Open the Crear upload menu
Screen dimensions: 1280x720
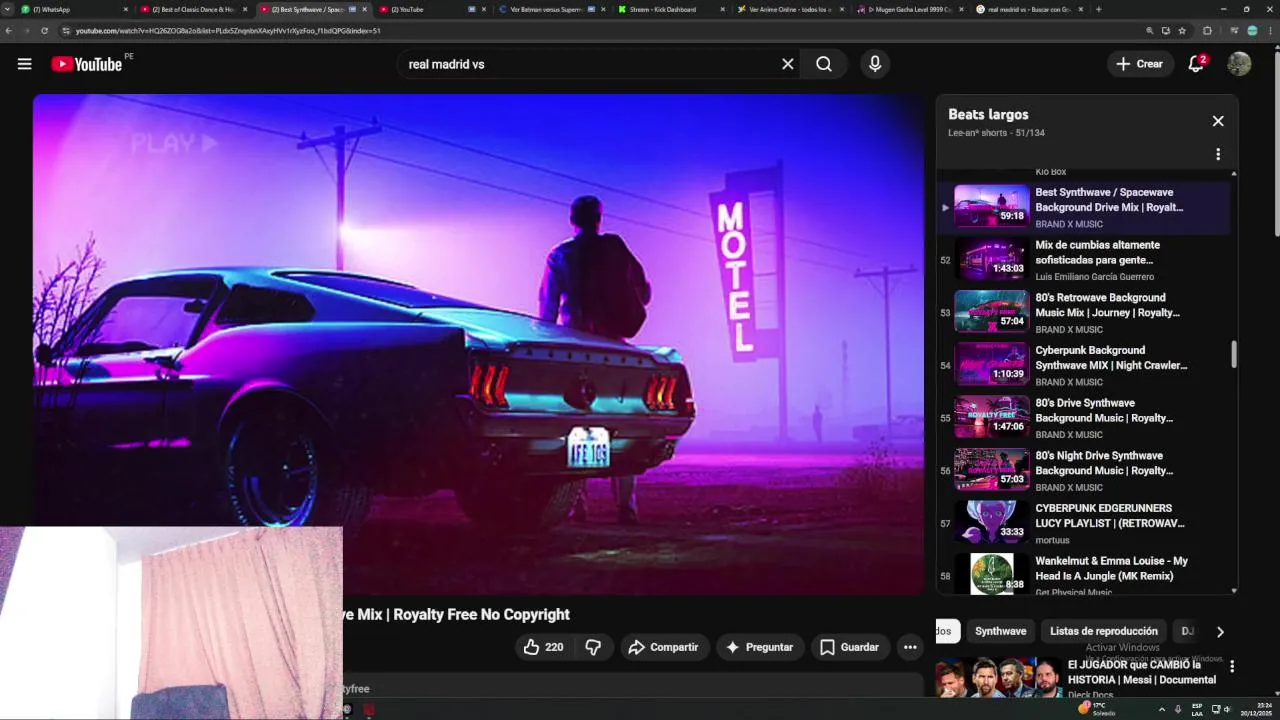(1140, 64)
